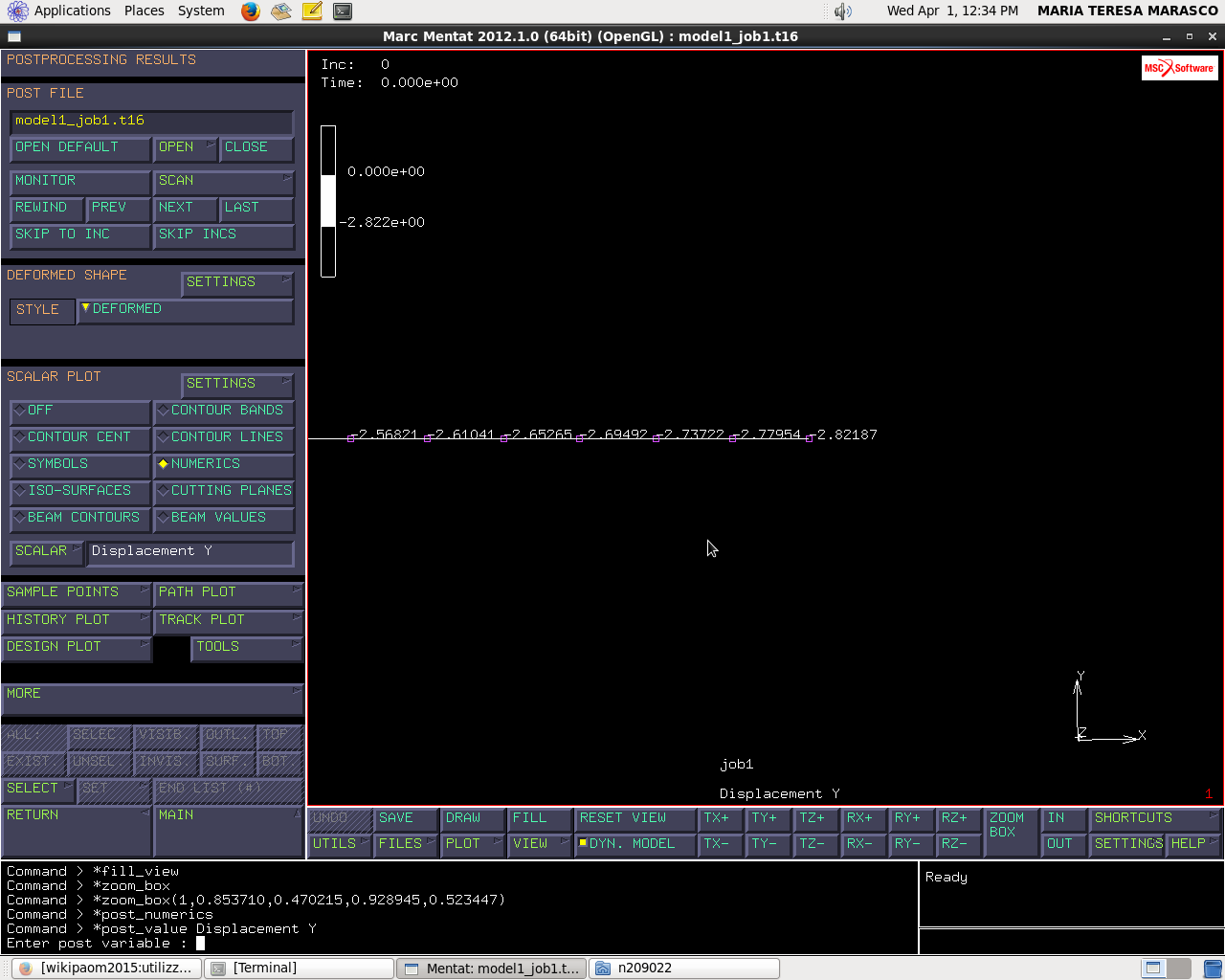Select CUTTING PLANES scalar plot
The width and height of the screenshot is (1225, 980).
point(224,492)
